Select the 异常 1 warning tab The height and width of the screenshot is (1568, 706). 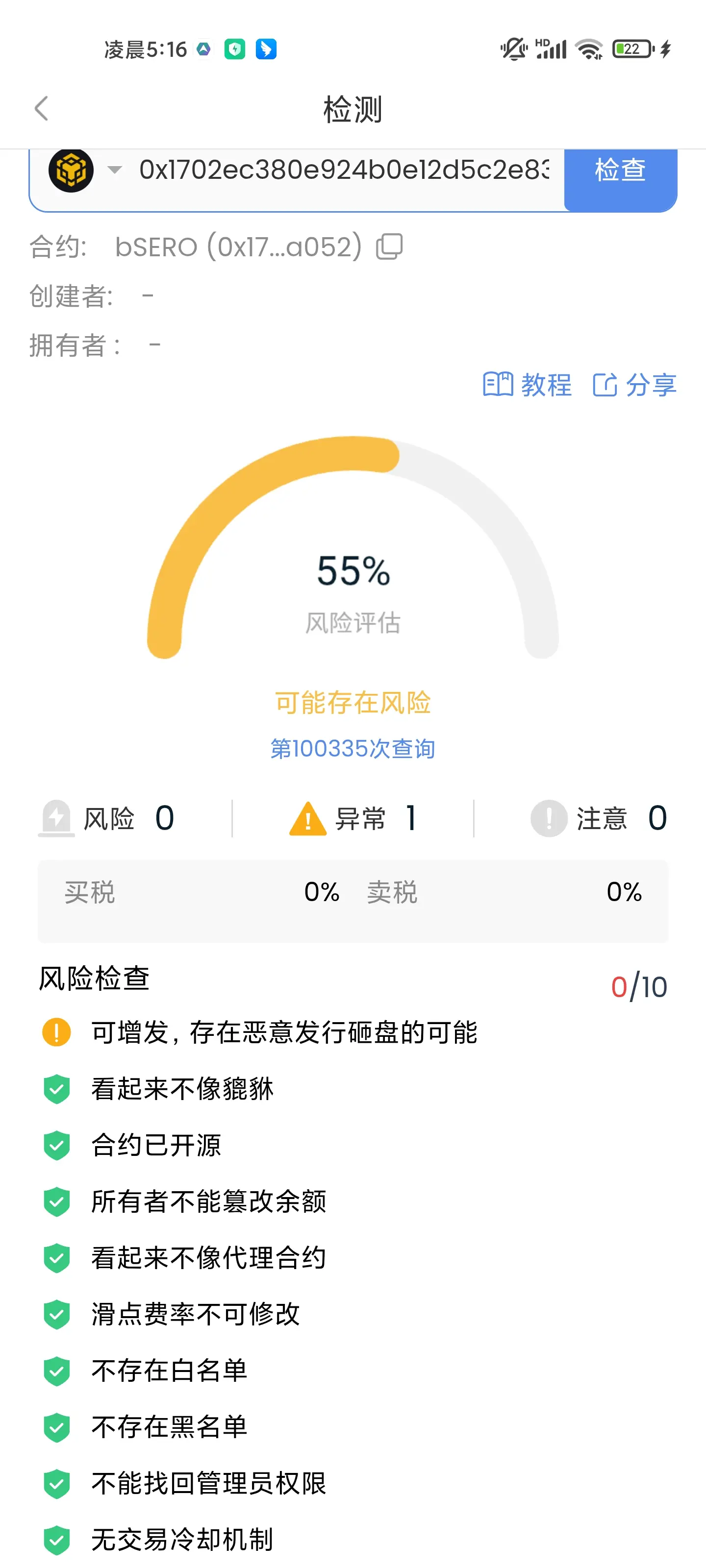coord(353,818)
